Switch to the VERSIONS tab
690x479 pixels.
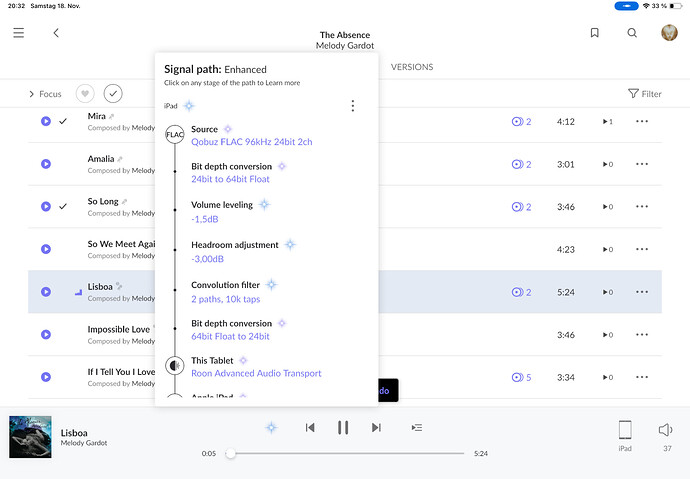[412, 67]
